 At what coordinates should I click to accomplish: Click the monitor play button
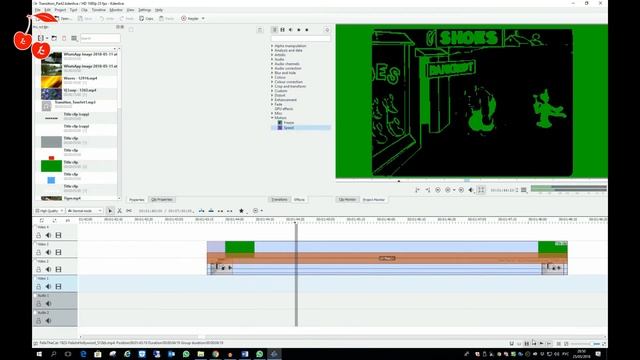pyautogui.click(x=448, y=190)
